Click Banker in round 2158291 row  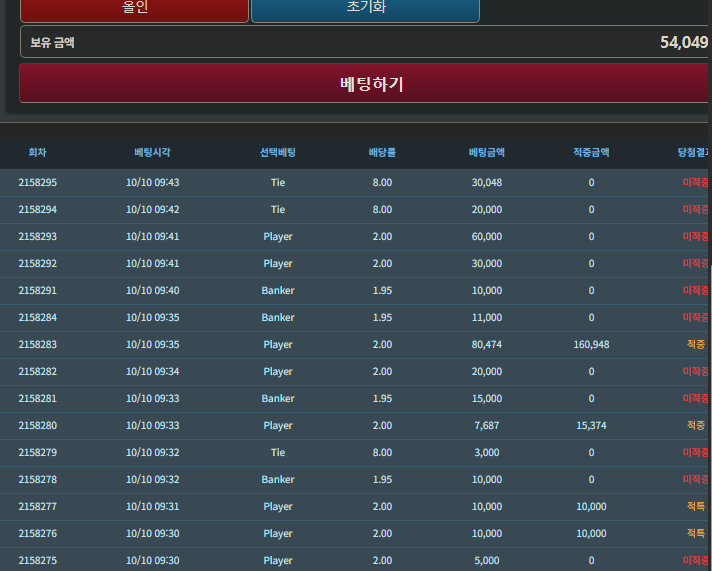tap(278, 291)
